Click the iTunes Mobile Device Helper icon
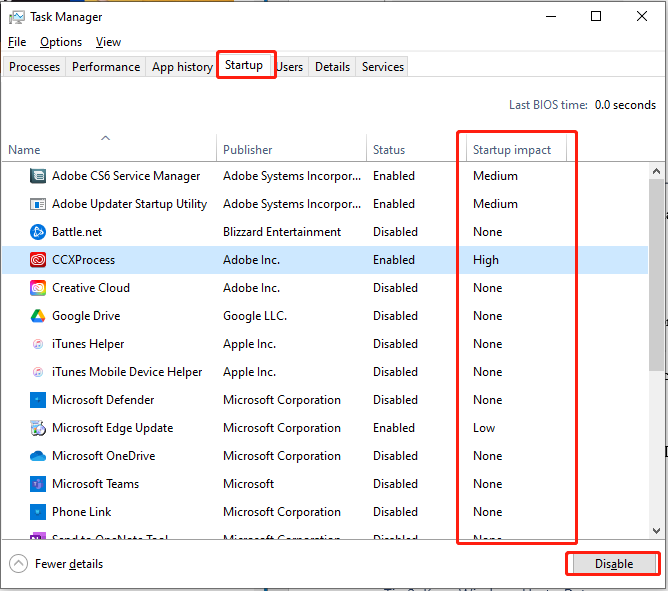668x591 pixels. [x=37, y=372]
